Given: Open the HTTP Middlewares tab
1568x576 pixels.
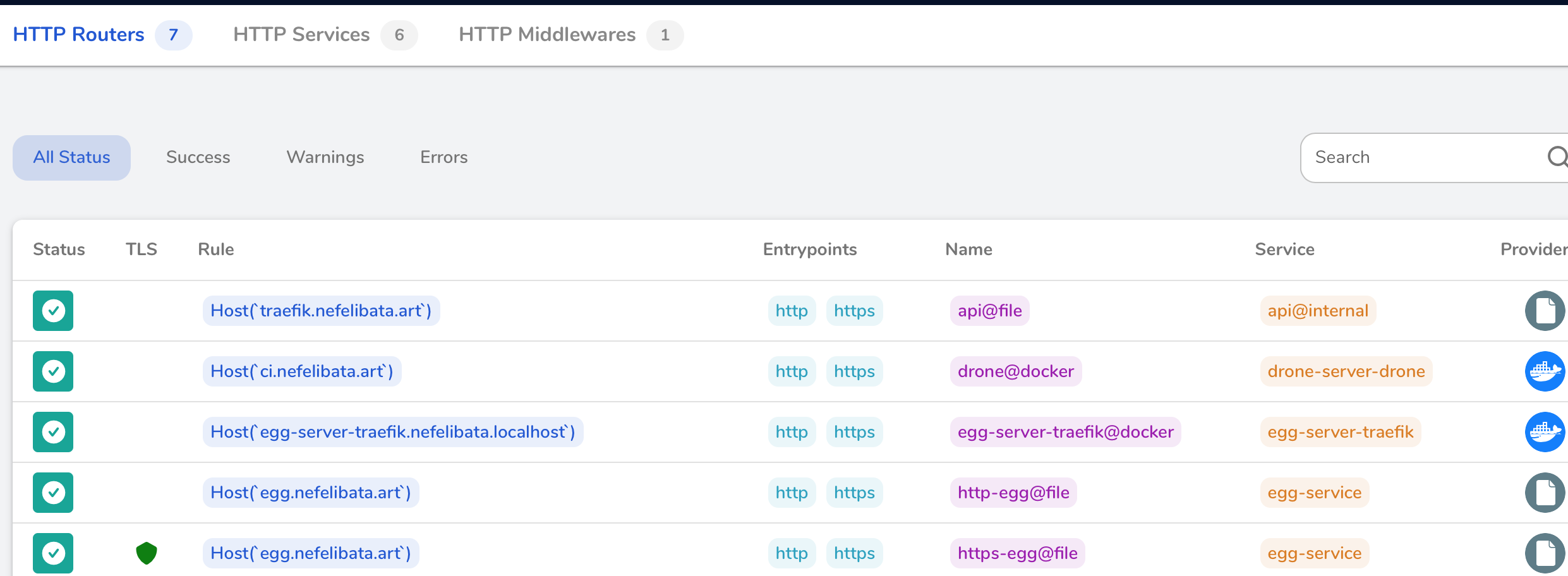Looking at the screenshot, I should click(547, 35).
